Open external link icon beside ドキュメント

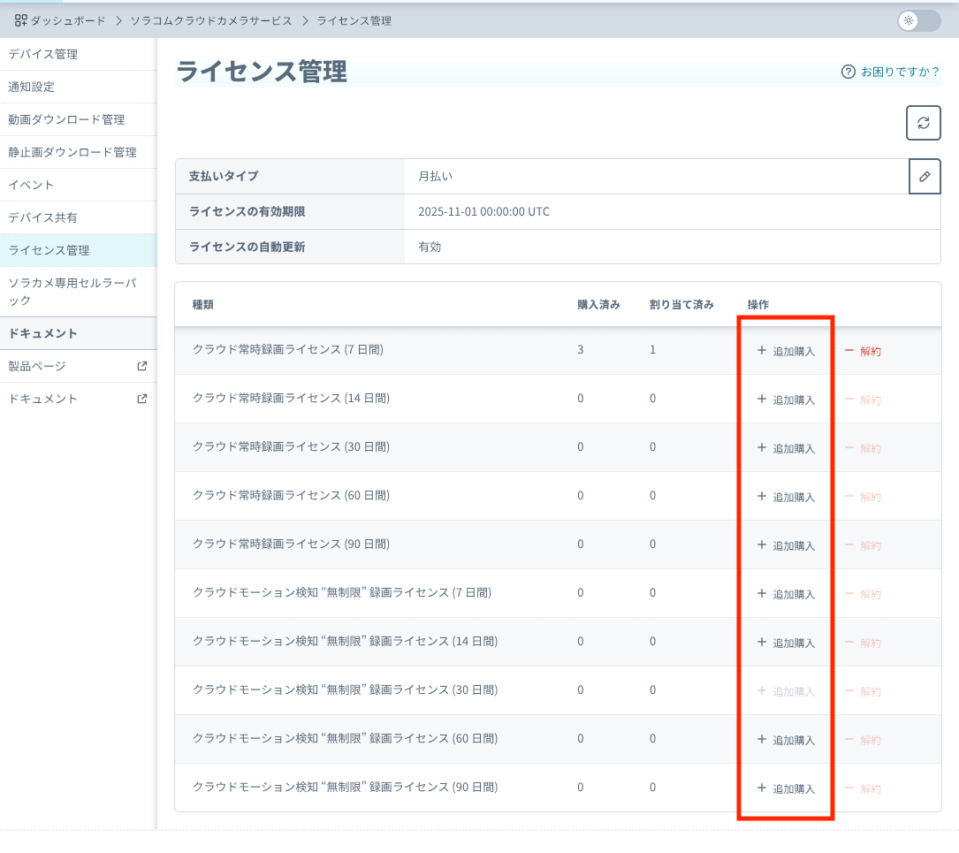click(x=142, y=399)
